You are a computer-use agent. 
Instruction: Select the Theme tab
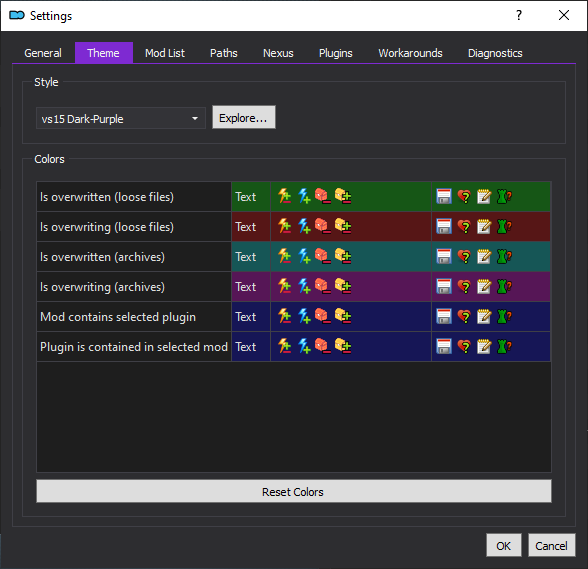[104, 53]
